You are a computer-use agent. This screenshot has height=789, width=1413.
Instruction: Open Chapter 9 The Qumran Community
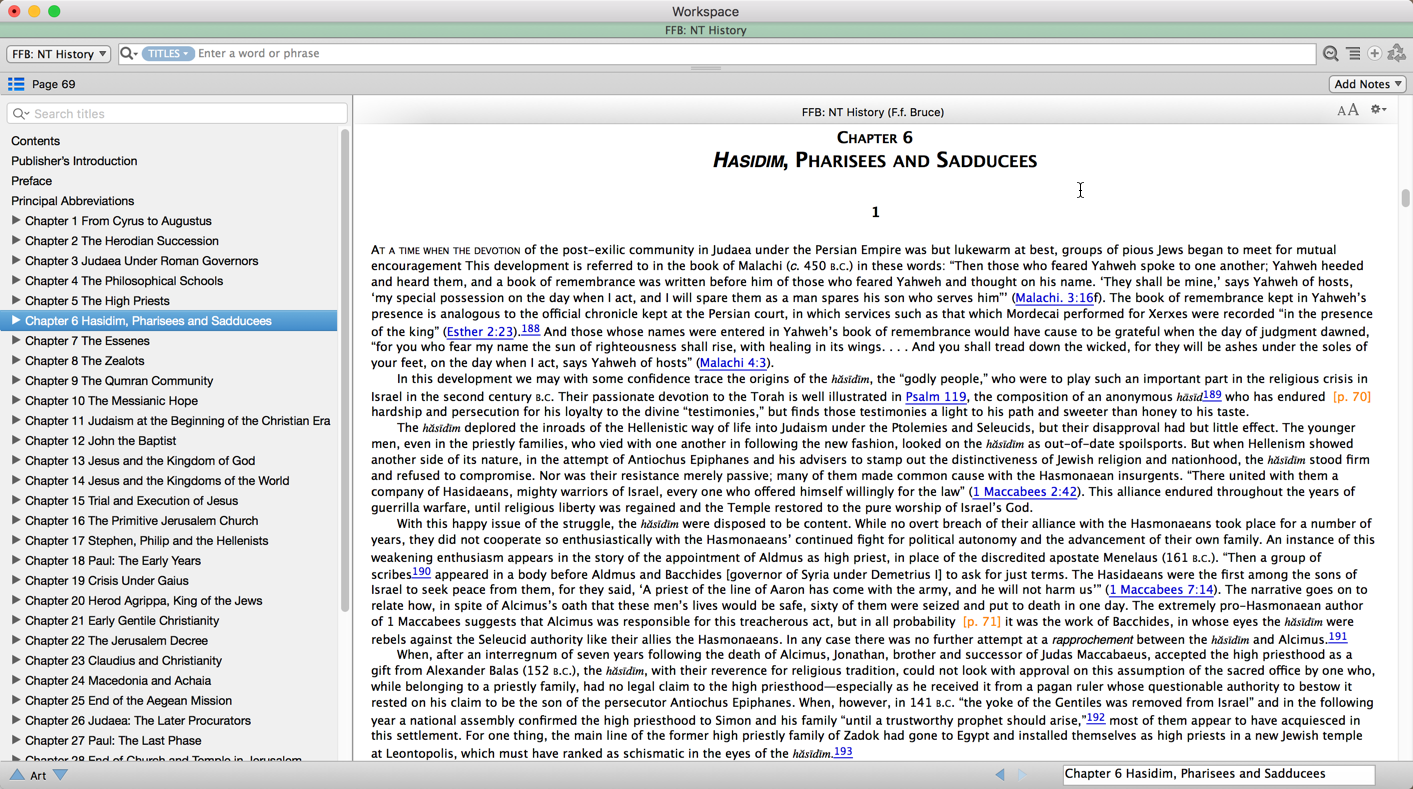pyautogui.click(x=119, y=381)
